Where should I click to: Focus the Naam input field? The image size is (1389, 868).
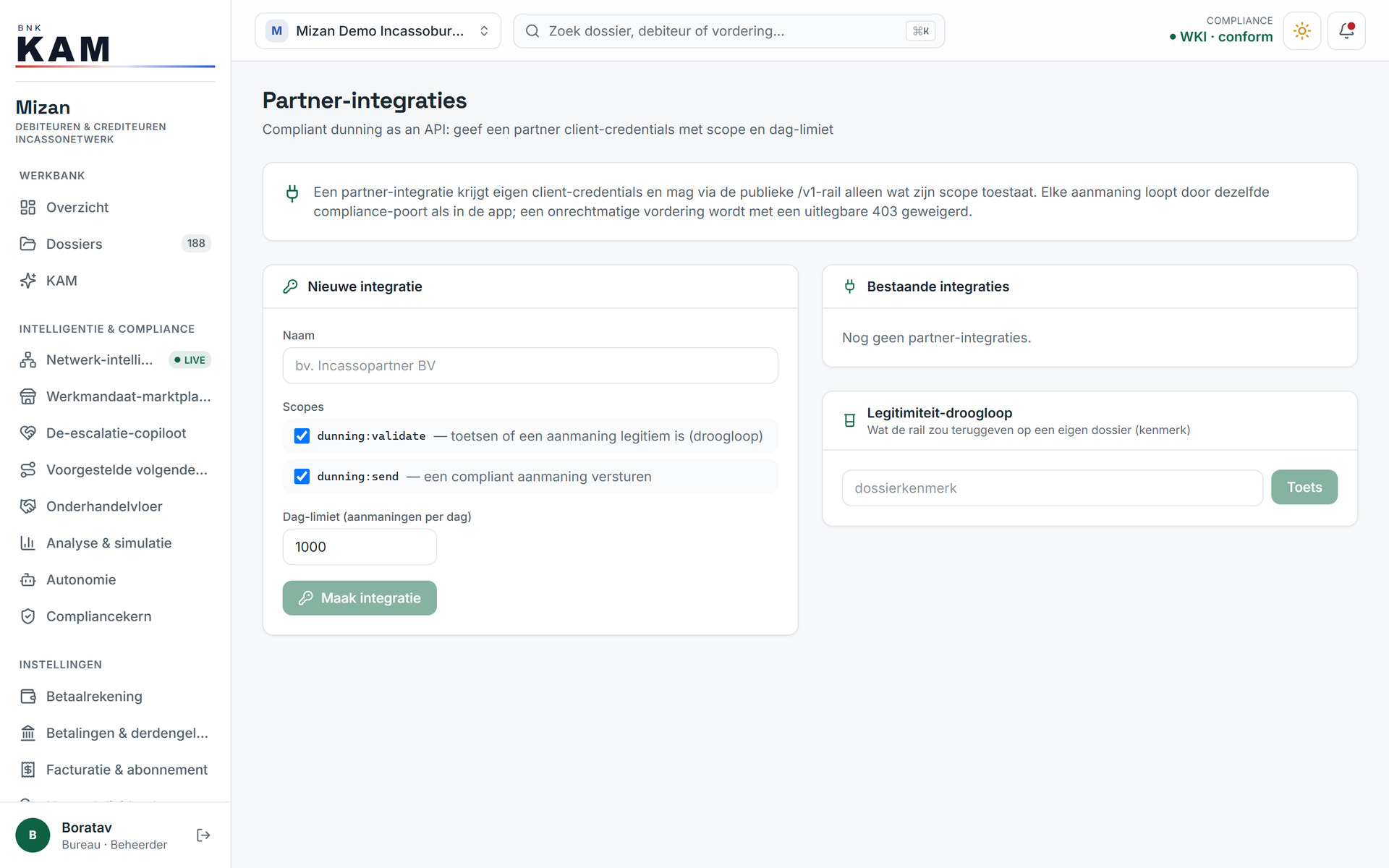[x=530, y=366]
